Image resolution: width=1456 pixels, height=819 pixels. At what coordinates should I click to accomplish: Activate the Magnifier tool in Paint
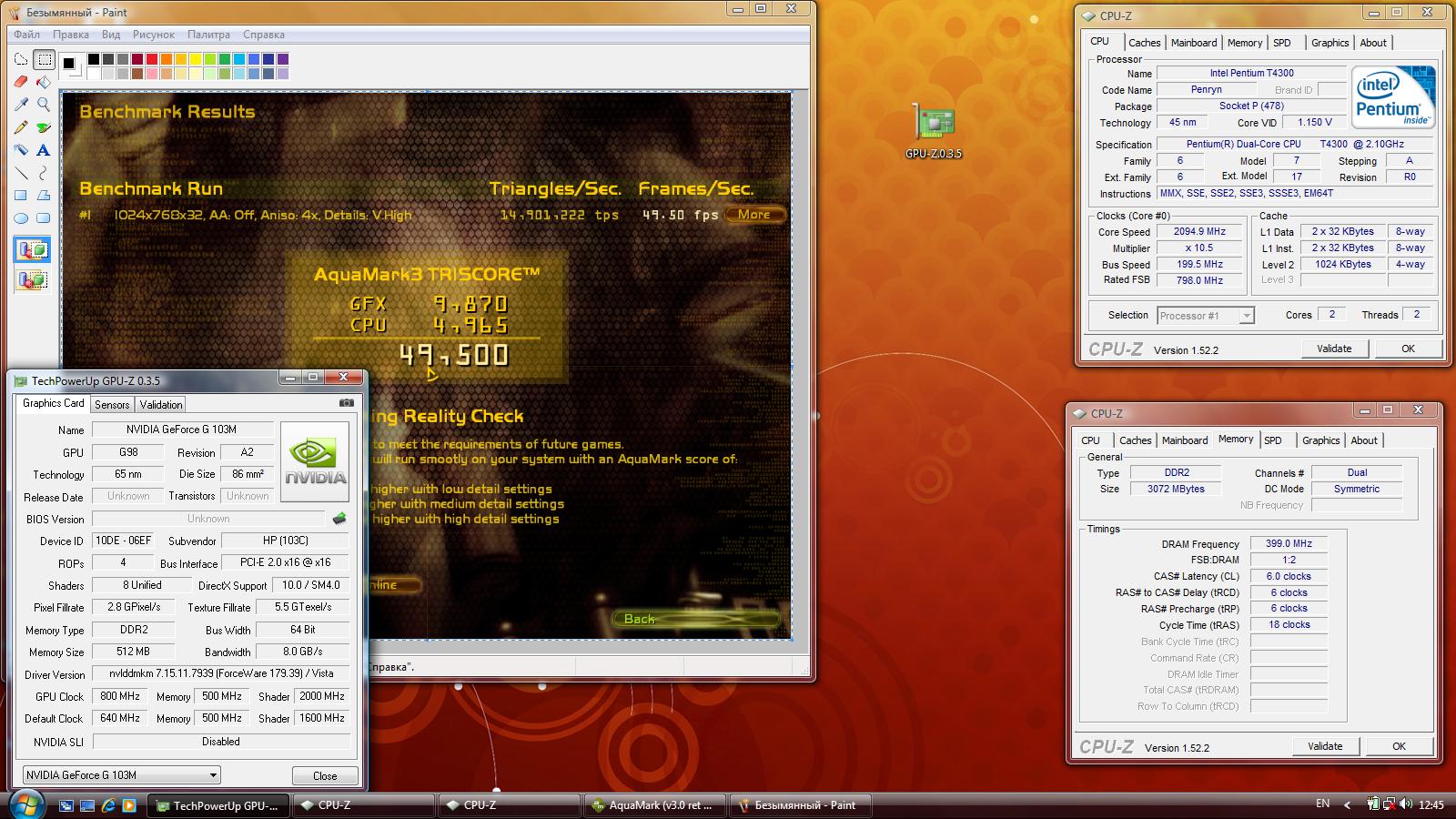point(43,105)
